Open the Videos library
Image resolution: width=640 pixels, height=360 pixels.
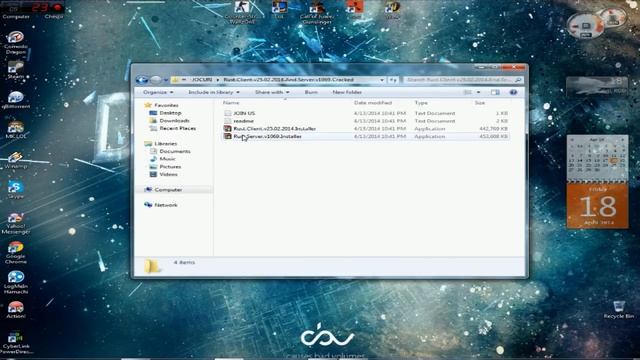[x=168, y=174]
